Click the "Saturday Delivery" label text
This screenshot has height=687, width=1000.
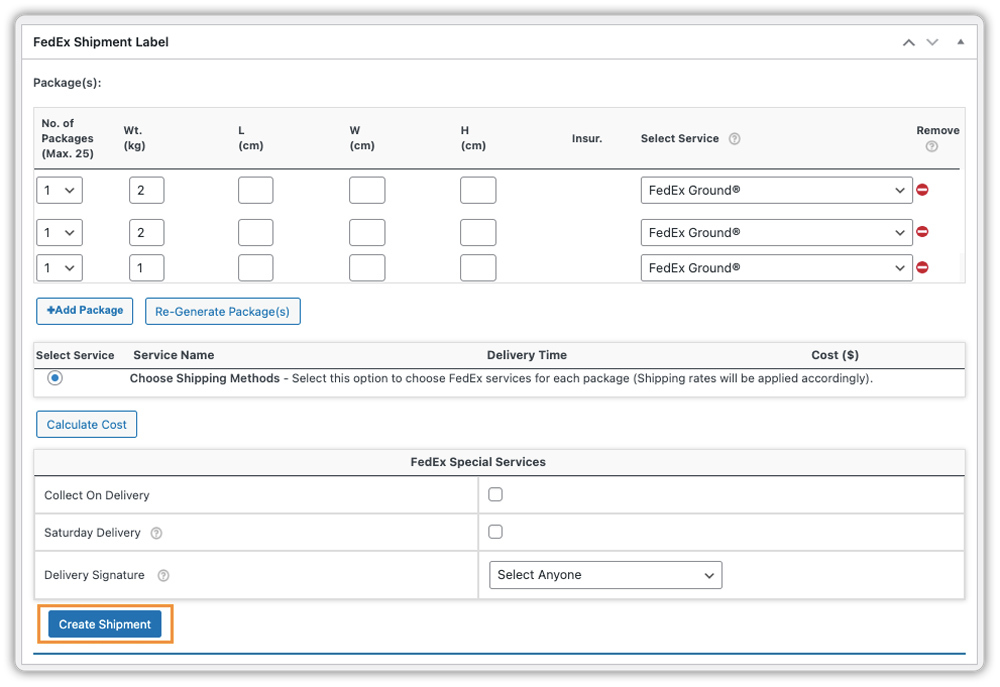click(x=92, y=533)
